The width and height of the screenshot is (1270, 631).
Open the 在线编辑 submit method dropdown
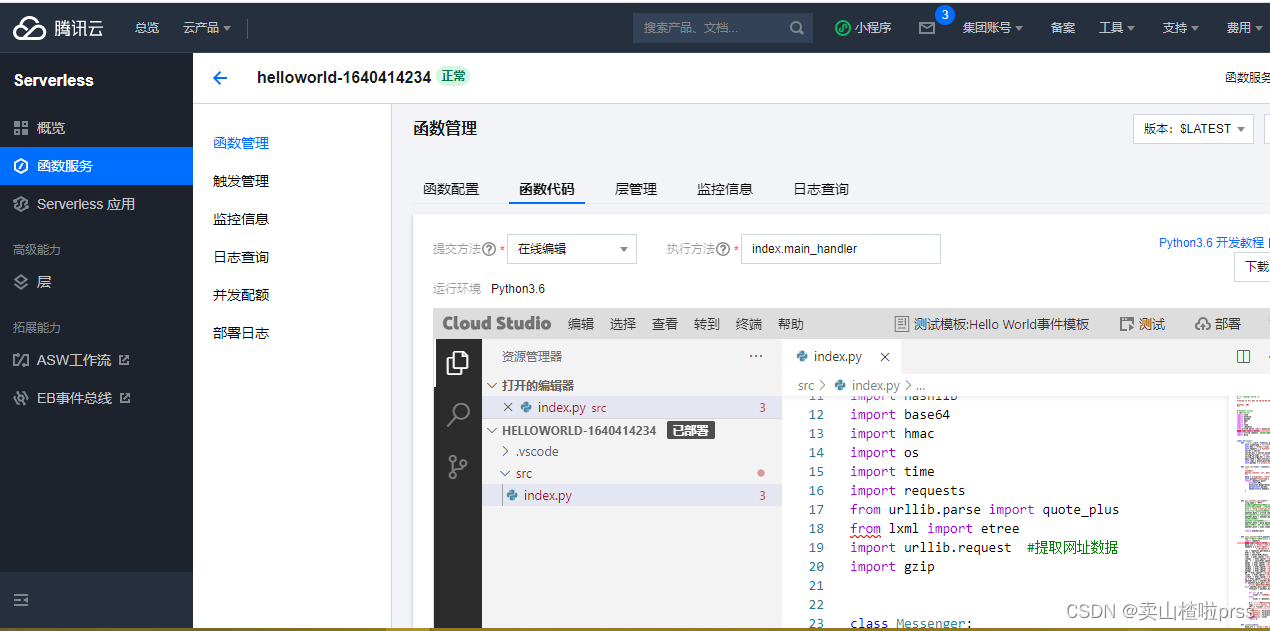(x=572, y=249)
